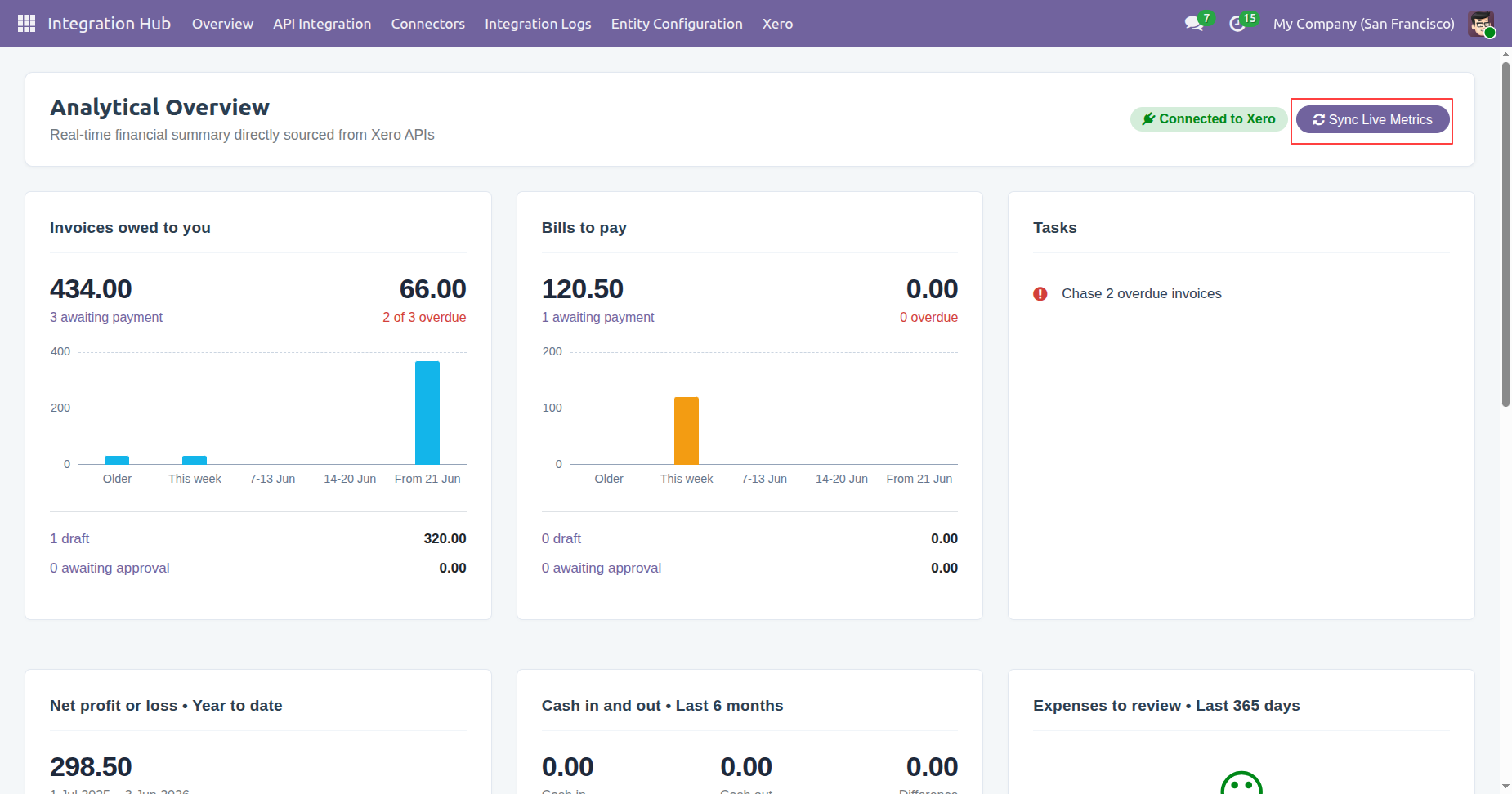Open the conversations chat icon
The image size is (1512, 794).
pos(1194,24)
